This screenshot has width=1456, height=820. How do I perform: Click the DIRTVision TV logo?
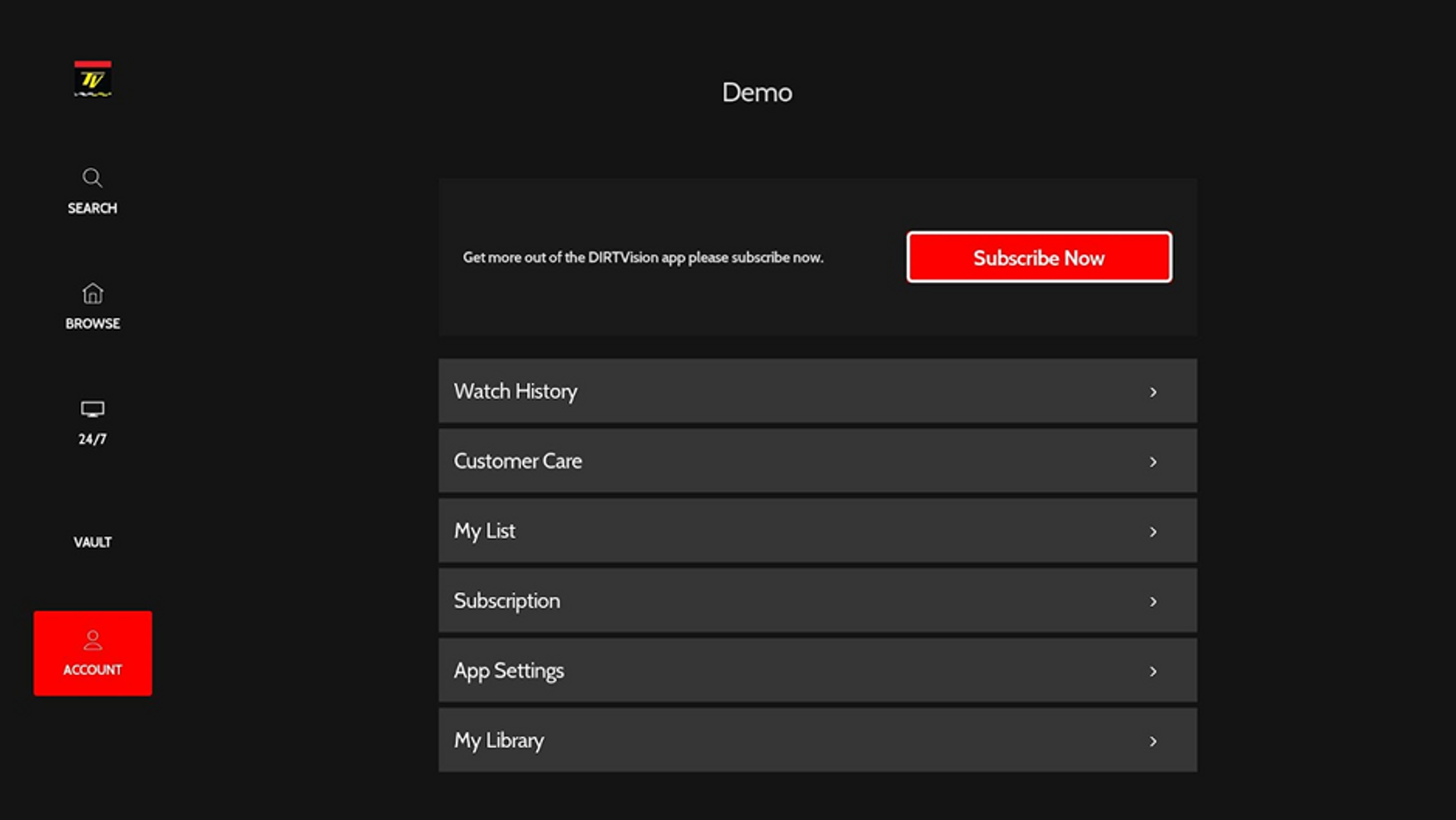(x=92, y=79)
